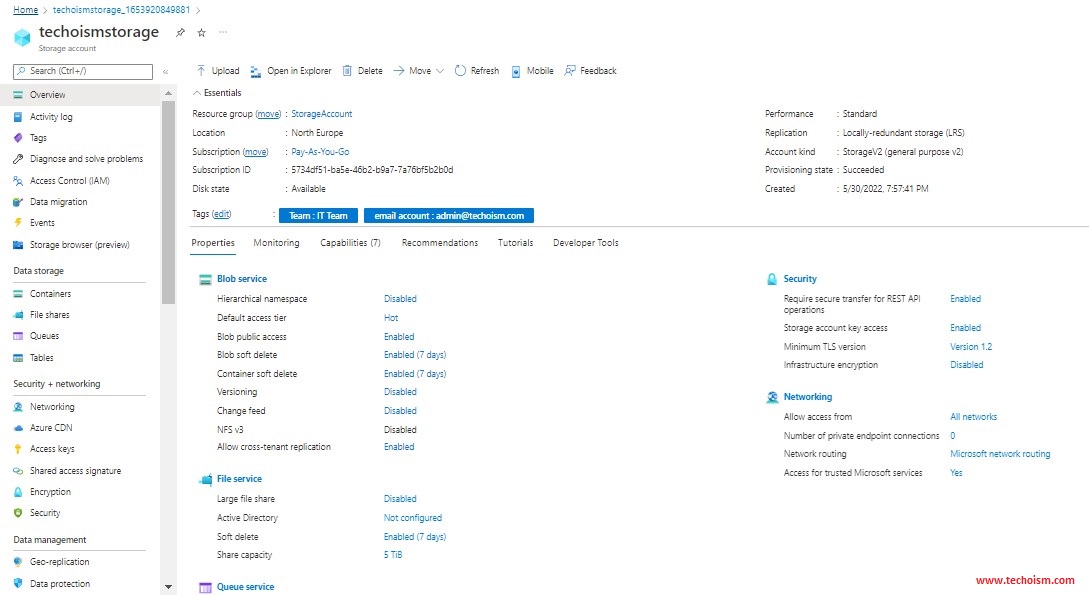Open the Blob service heading link

click(242, 279)
